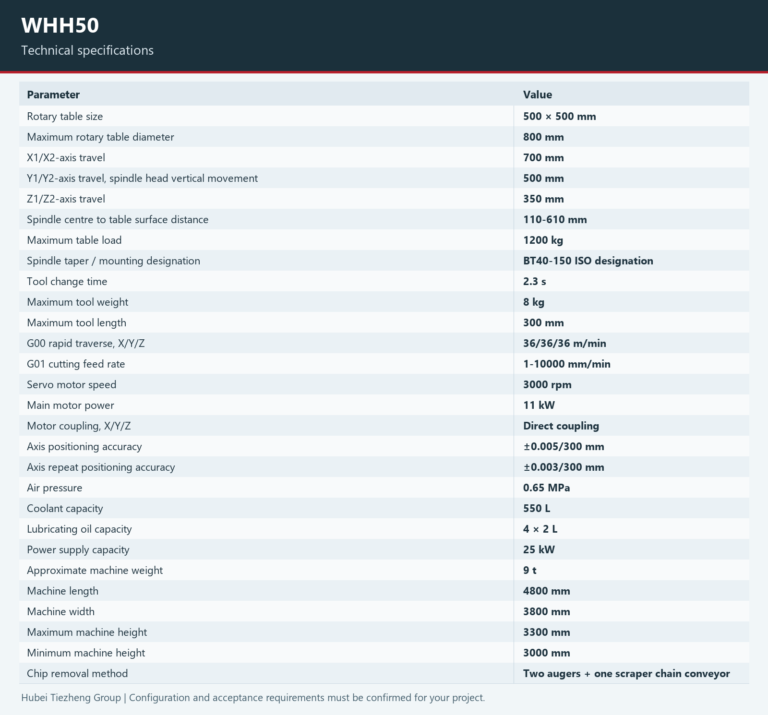Select the value 'BT40-150 ISO designation'
Image resolution: width=768 pixels, height=715 pixels.
588,261
